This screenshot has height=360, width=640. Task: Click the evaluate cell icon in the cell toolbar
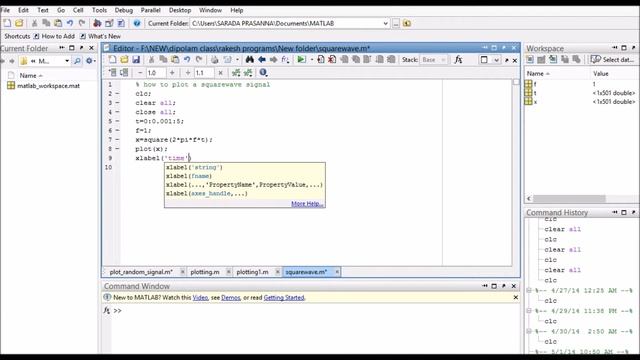[x=113, y=73]
